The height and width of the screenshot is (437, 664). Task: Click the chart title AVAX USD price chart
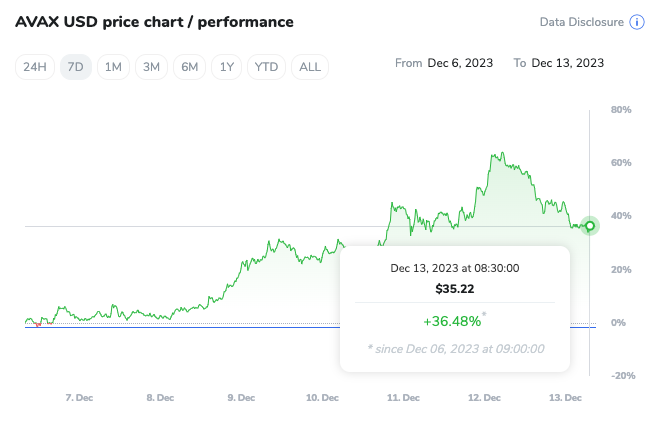click(154, 22)
